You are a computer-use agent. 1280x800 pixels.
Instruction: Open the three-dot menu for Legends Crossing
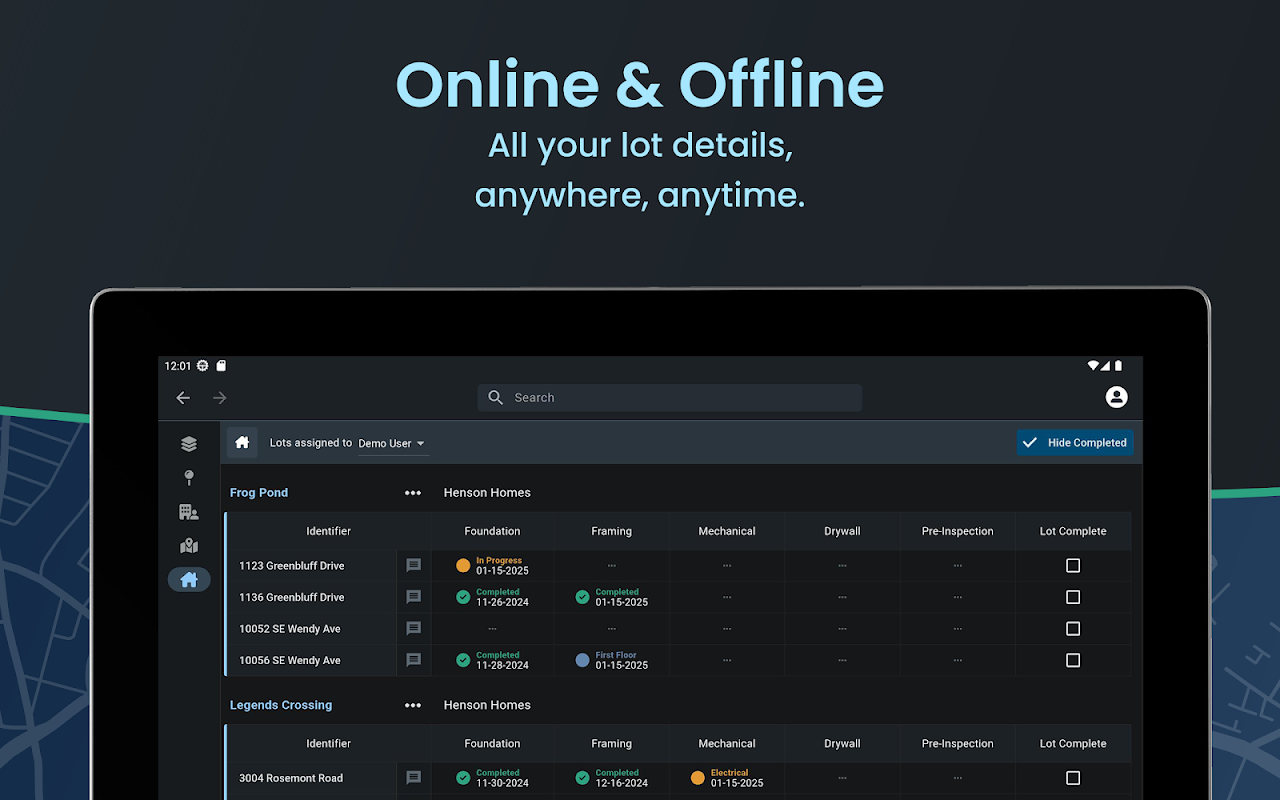point(413,705)
